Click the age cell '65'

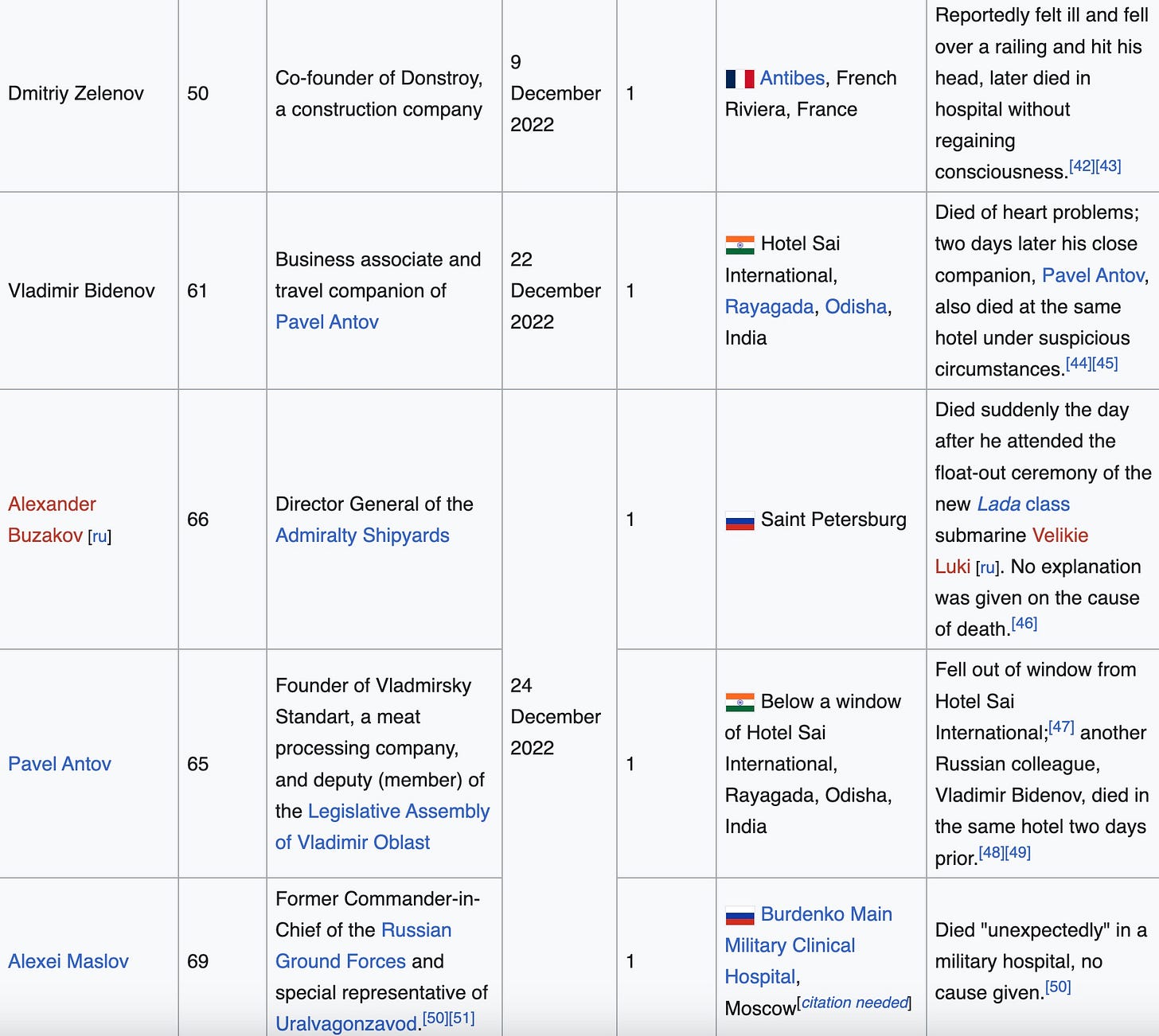coord(197,764)
